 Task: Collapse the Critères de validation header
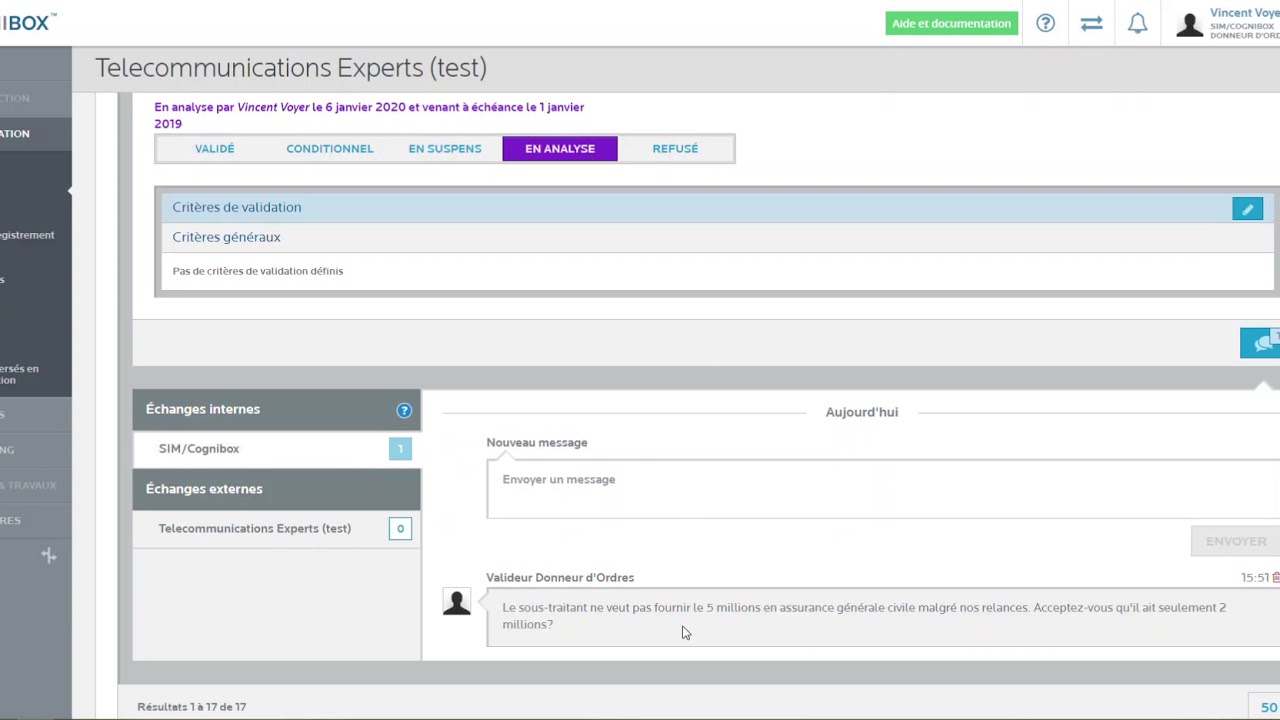tap(236, 208)
